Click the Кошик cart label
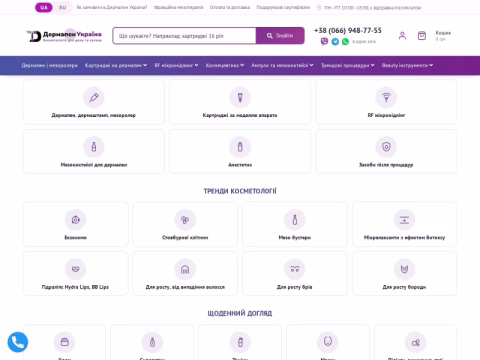This screenshot has width=480, height=360. 443,33
